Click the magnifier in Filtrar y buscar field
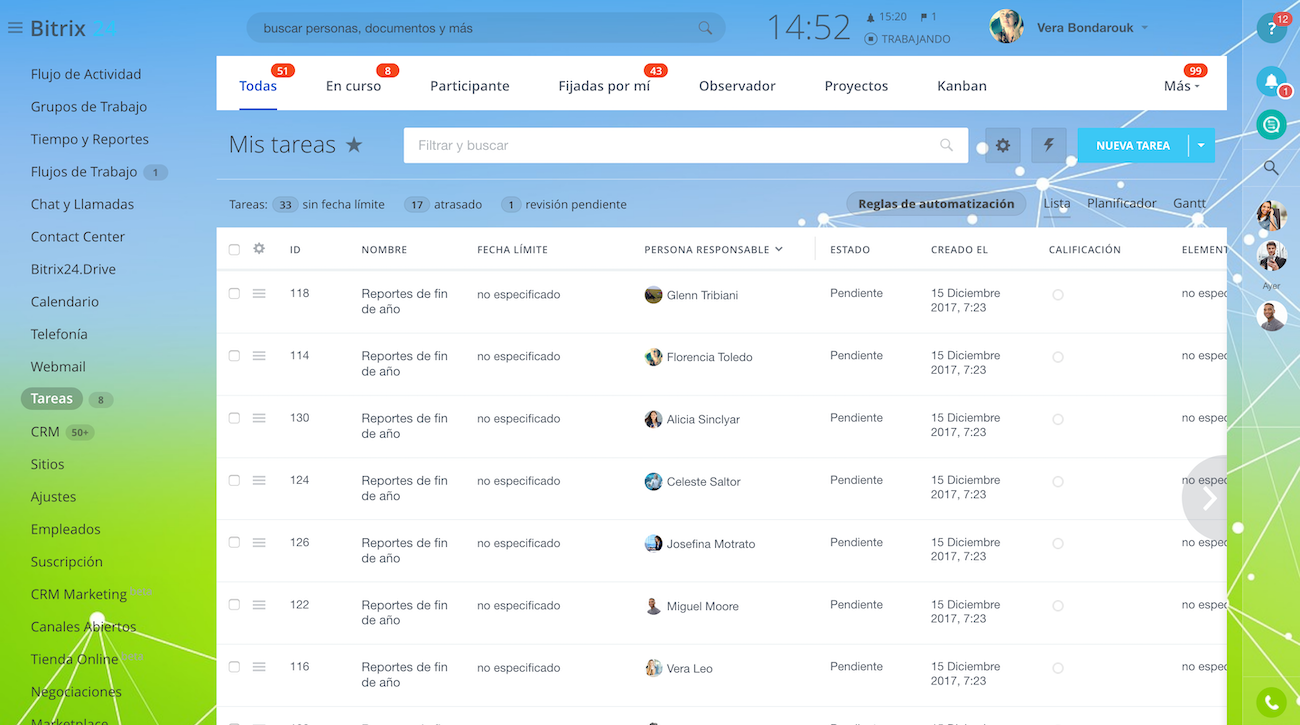 [x=947, y=145]
